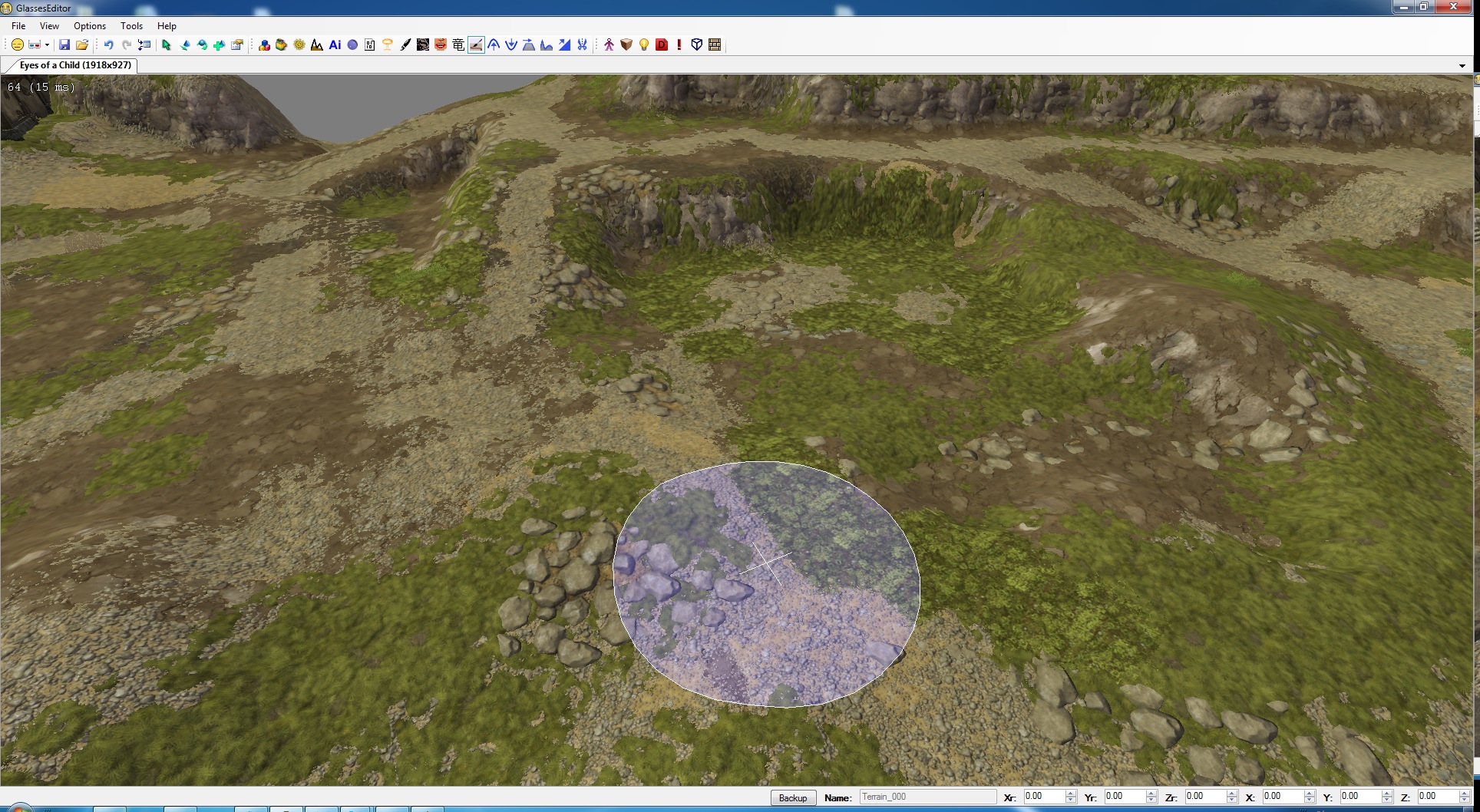Click the blue AI toolbar icon
This screenshot has height=812, width=1480.
(335, 45)
